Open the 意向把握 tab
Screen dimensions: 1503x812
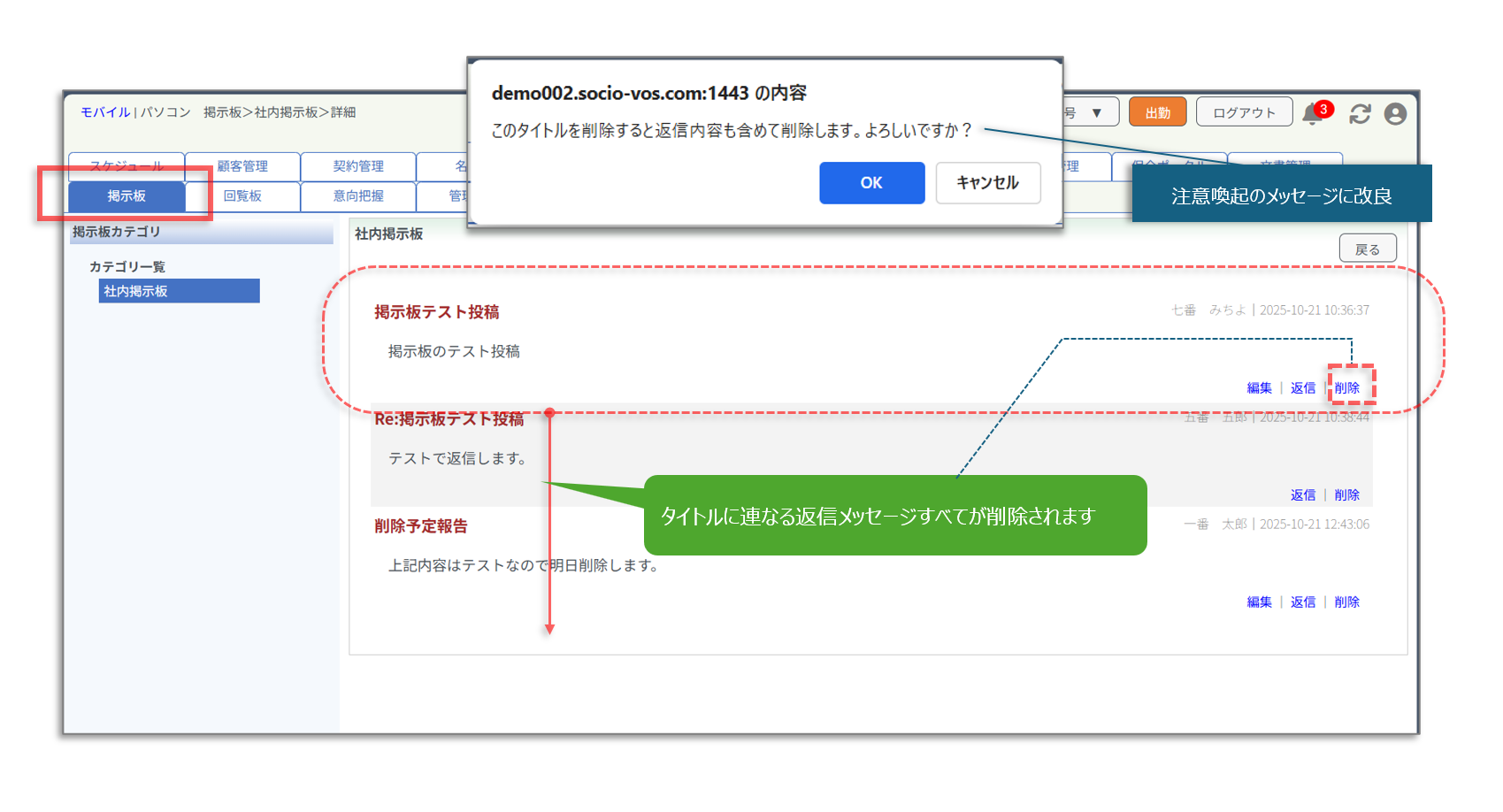(x=358, y=196)
